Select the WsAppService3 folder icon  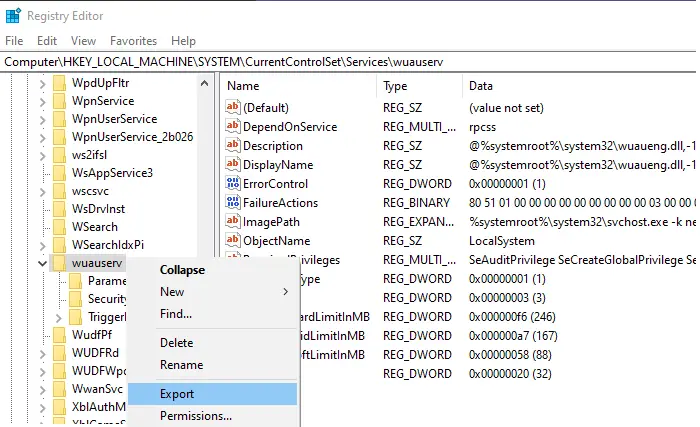click(59, 173)
